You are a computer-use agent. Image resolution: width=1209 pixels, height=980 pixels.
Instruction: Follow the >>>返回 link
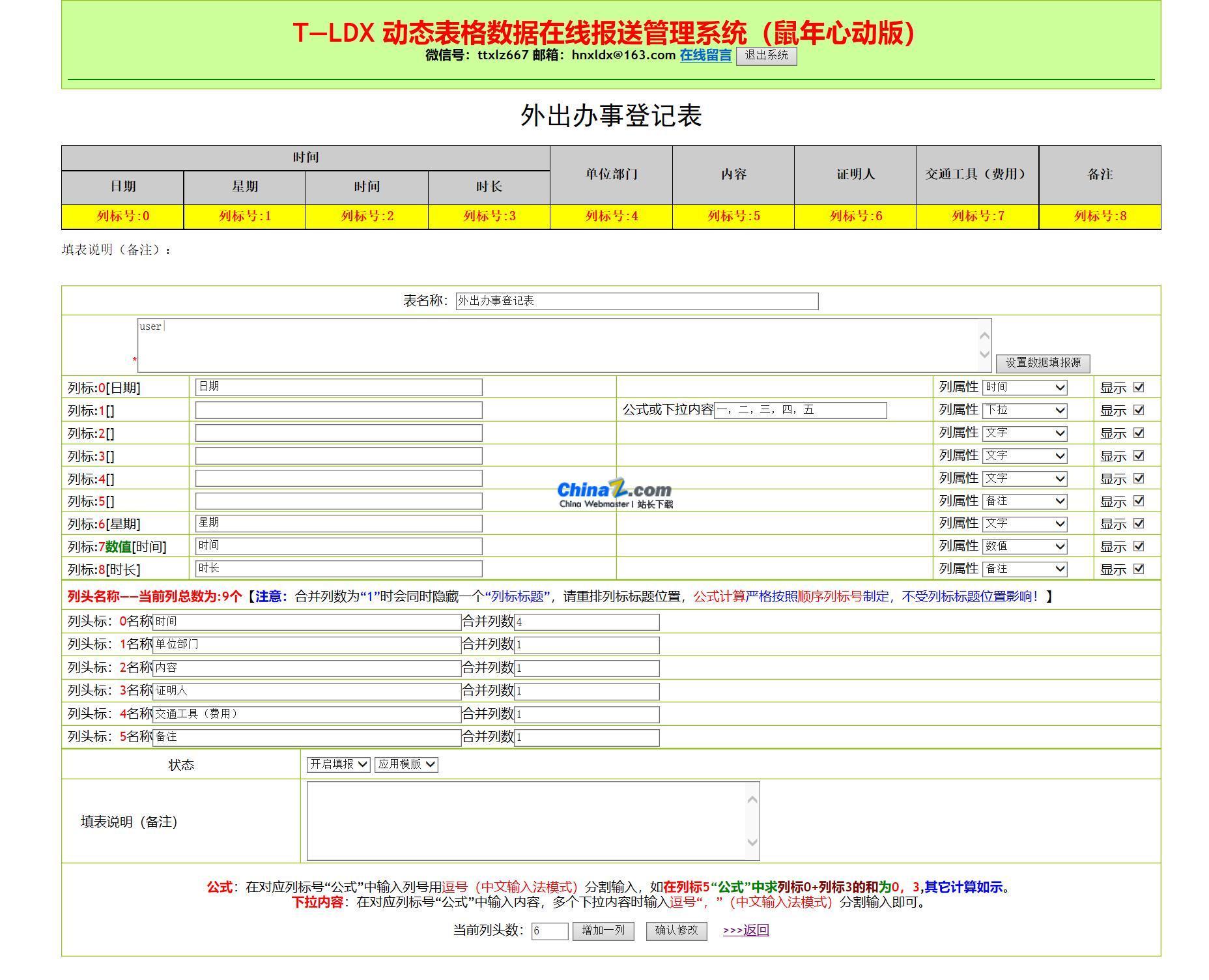coord(746,930)
